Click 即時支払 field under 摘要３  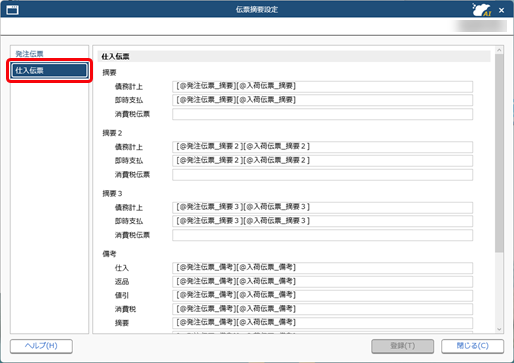322,221
